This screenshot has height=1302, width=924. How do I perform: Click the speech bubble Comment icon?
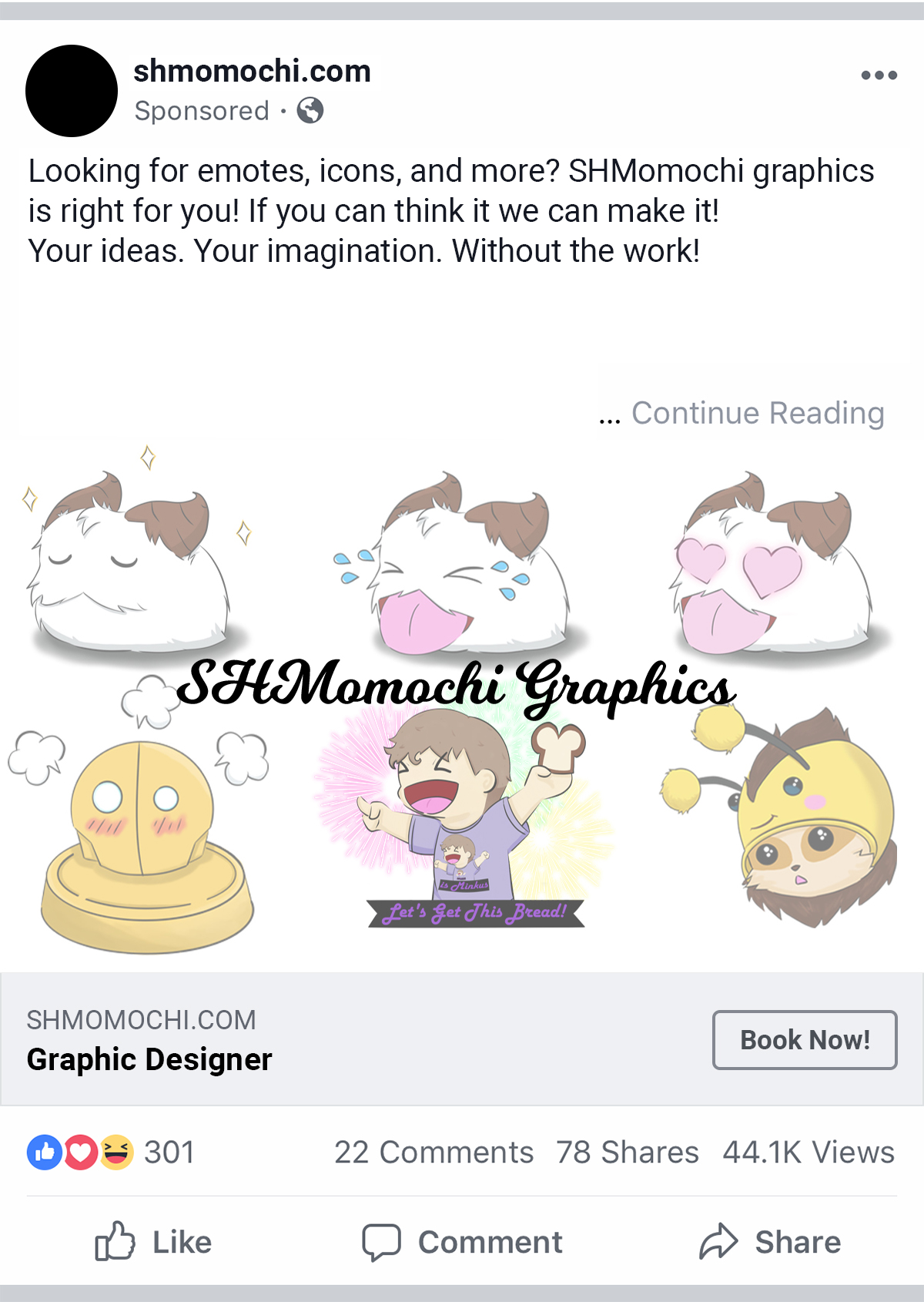point(381,1242)
